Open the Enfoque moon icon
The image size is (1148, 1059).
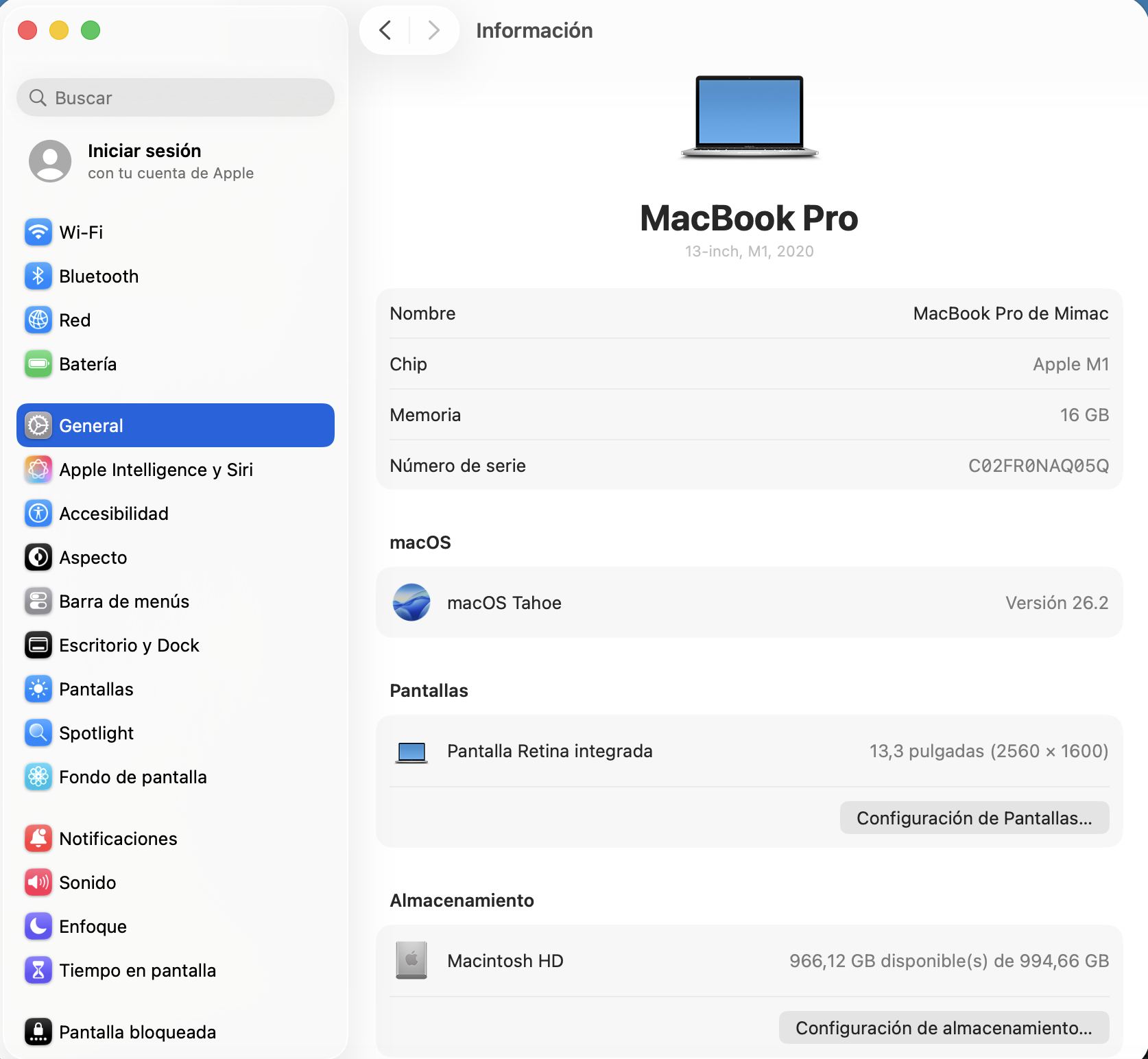point(38,927)
